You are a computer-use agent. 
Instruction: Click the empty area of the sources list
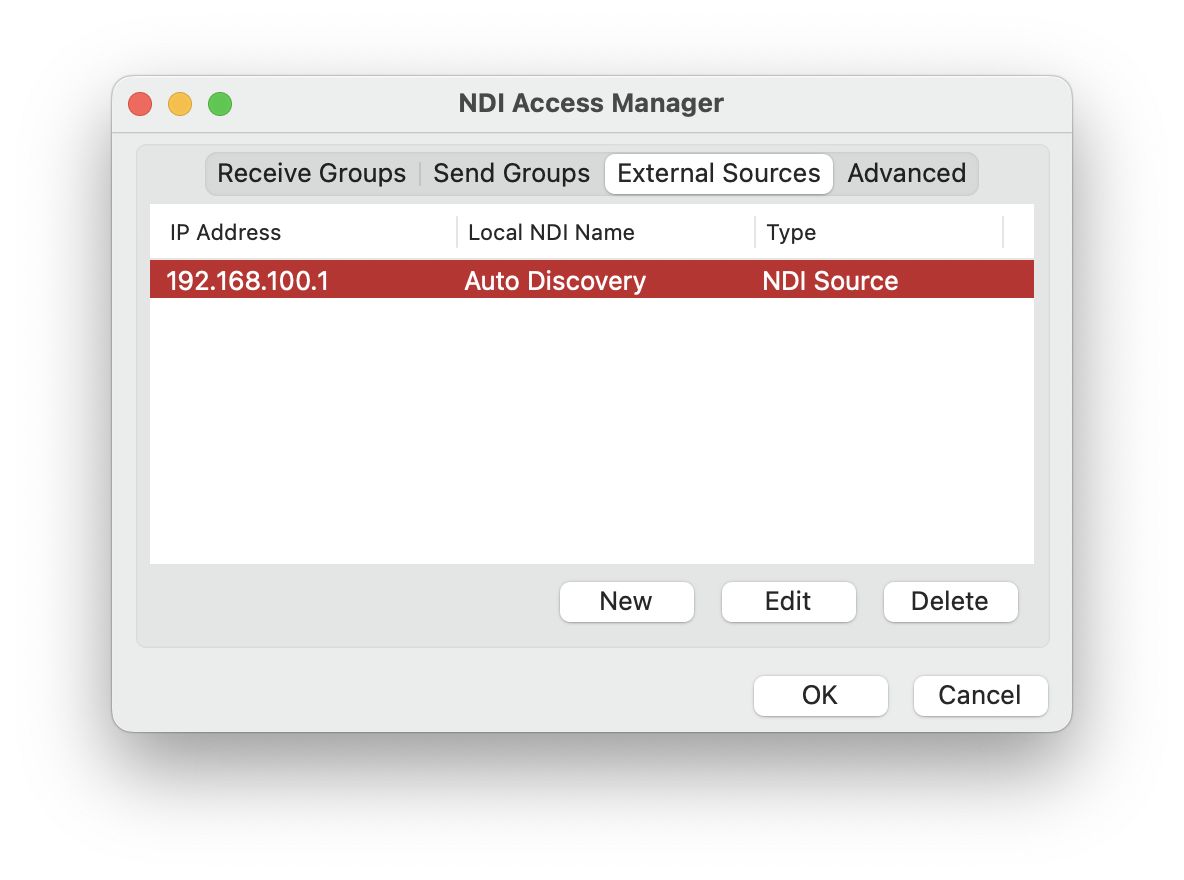click(590, 430)
